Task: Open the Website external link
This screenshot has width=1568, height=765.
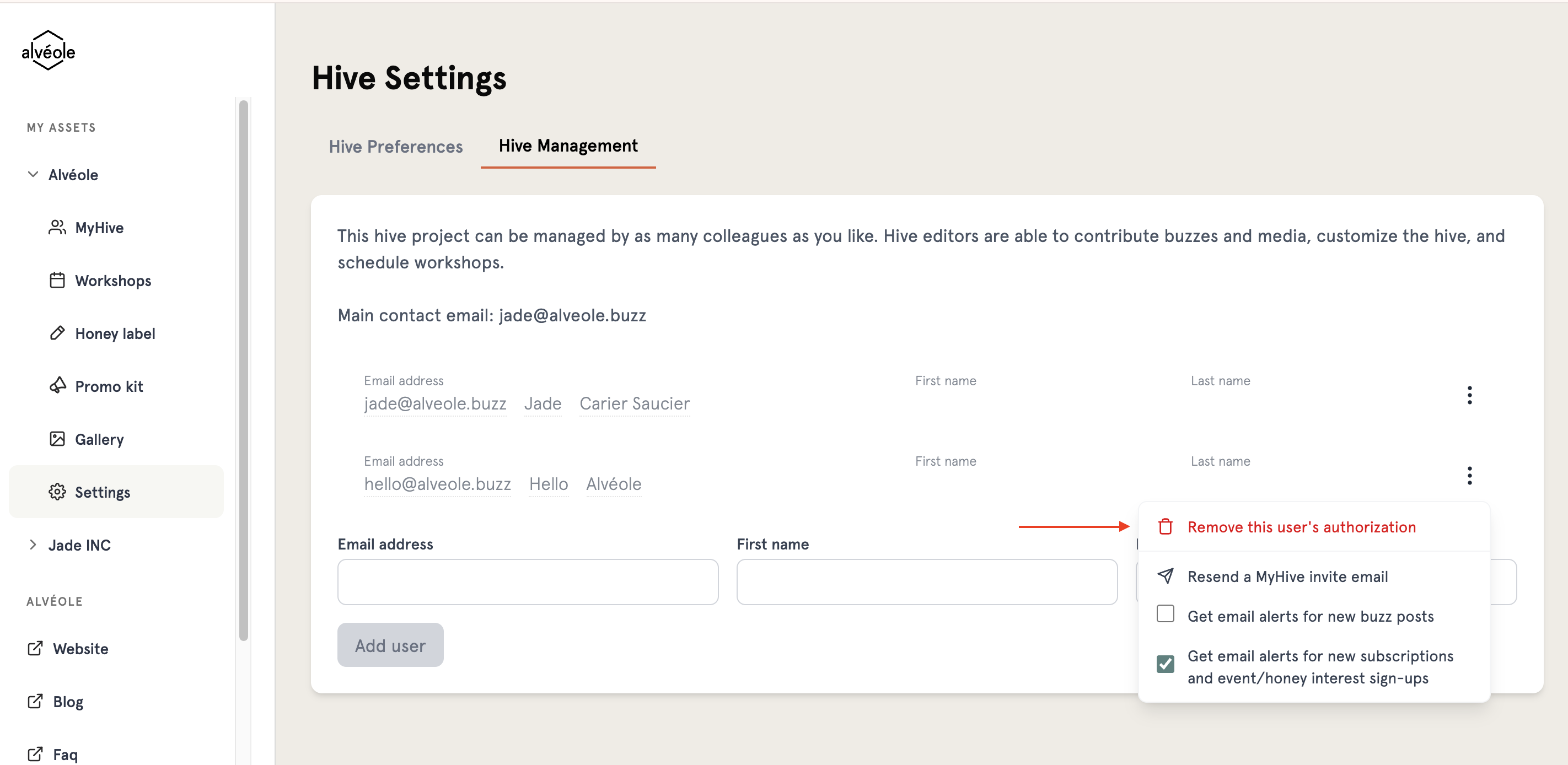Action: (x=80, y=649)
